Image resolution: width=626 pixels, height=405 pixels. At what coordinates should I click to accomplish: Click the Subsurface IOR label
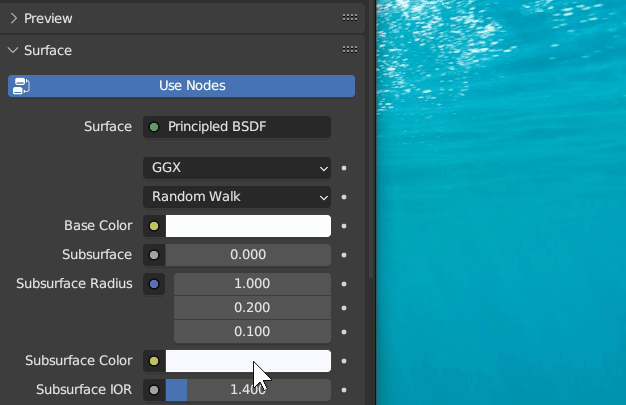pos(84,389)
